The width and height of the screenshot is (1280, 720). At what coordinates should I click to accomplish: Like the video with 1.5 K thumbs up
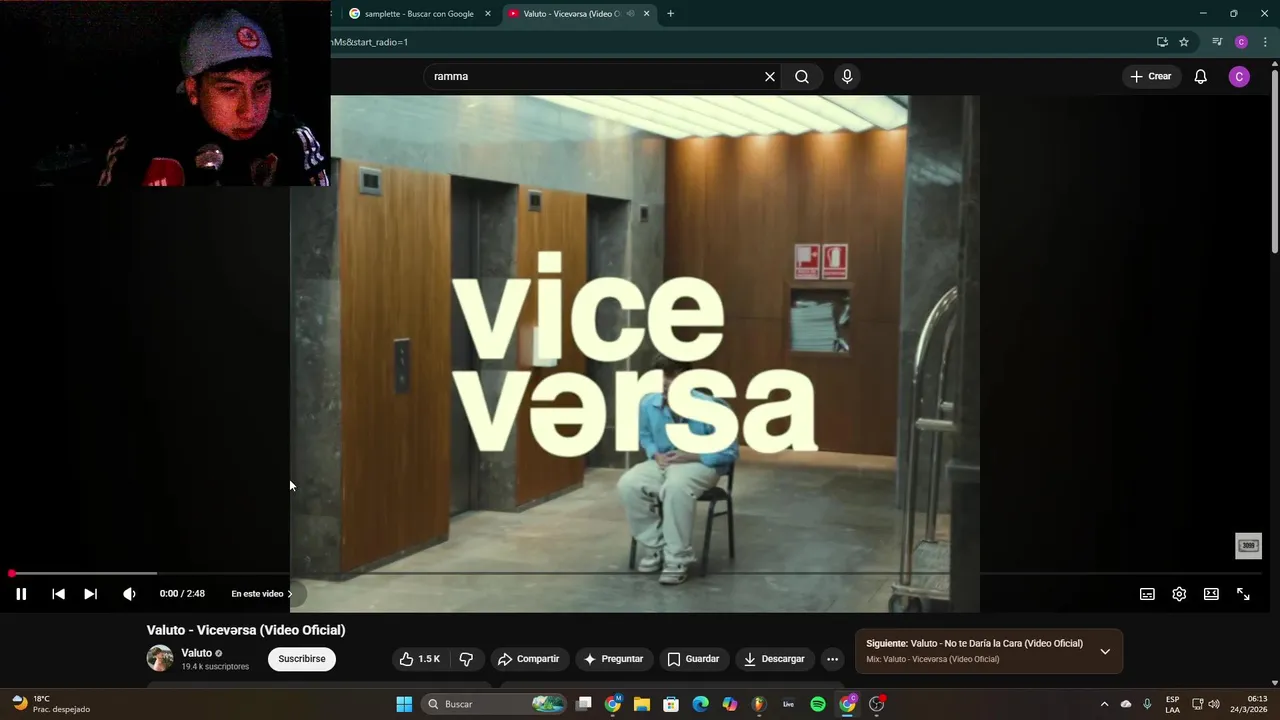click(419, 659)
